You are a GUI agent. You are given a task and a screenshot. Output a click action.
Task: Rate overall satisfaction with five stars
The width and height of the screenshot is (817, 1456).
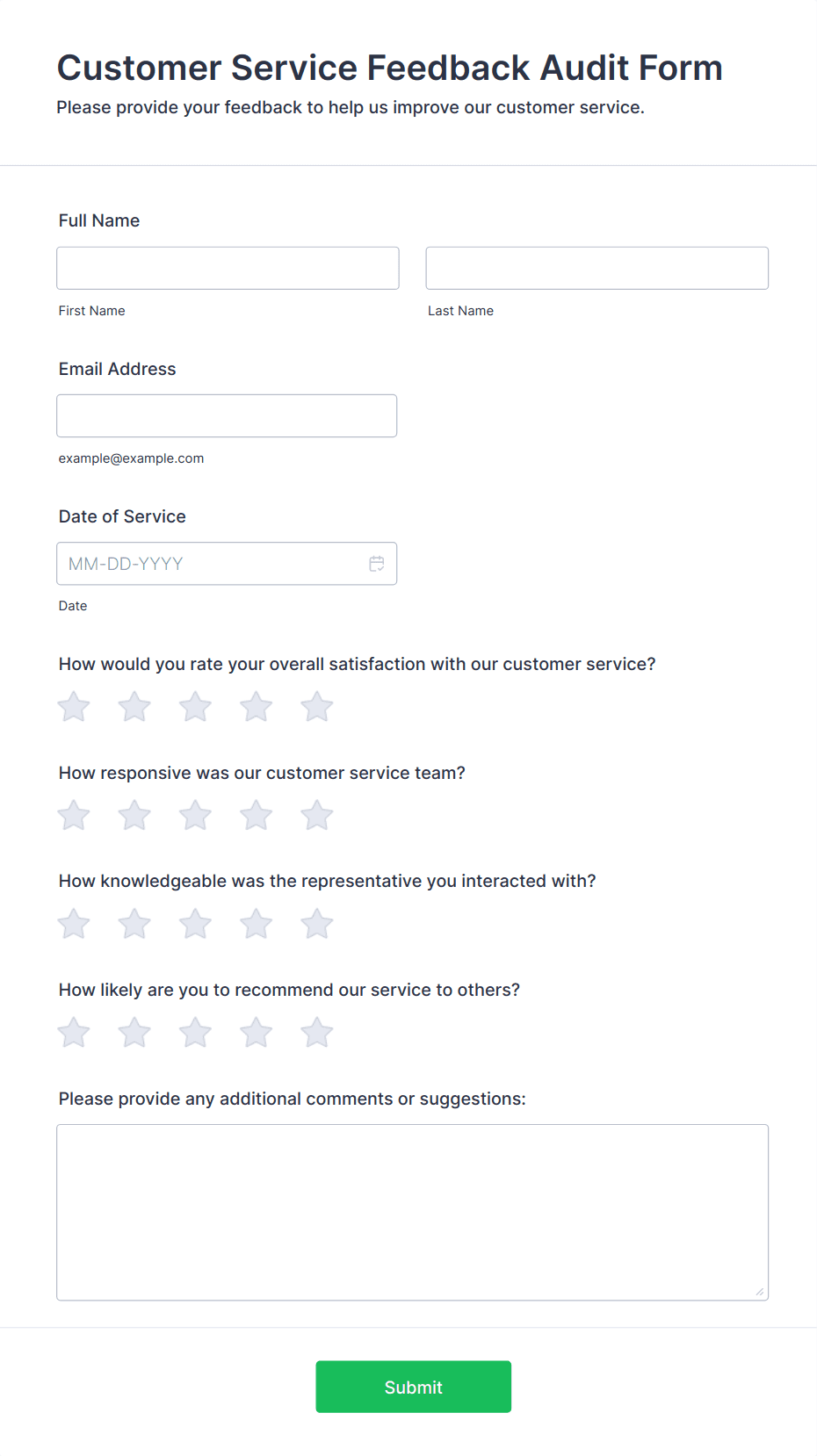(x=316, y=707)
